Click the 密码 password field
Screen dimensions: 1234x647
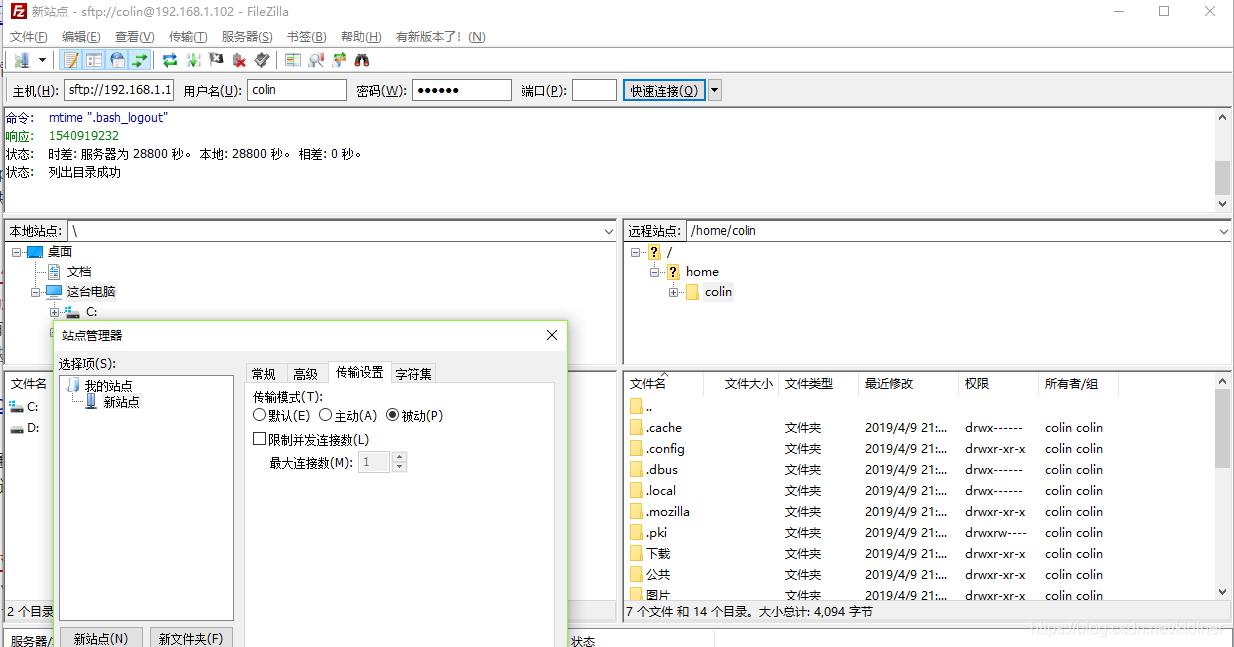(x=462, y=90)
